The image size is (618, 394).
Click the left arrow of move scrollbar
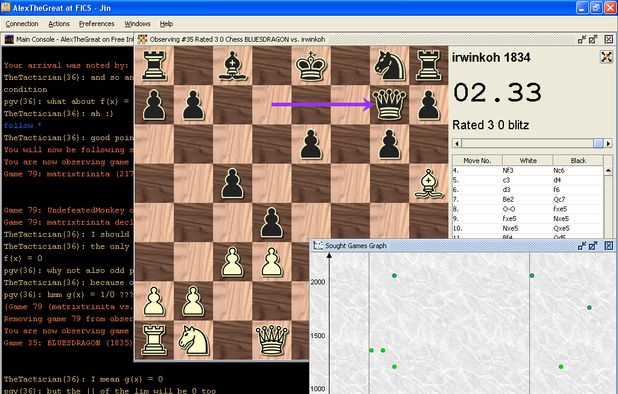pyautogui.click(x=457, y=143)
